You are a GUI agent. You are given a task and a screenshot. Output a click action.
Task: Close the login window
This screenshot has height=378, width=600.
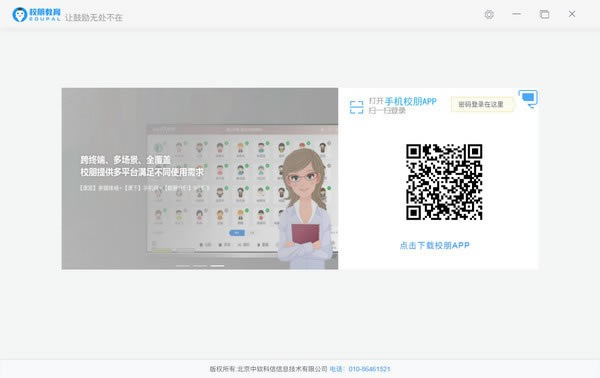pyautogui.click(x=572, y=14)
